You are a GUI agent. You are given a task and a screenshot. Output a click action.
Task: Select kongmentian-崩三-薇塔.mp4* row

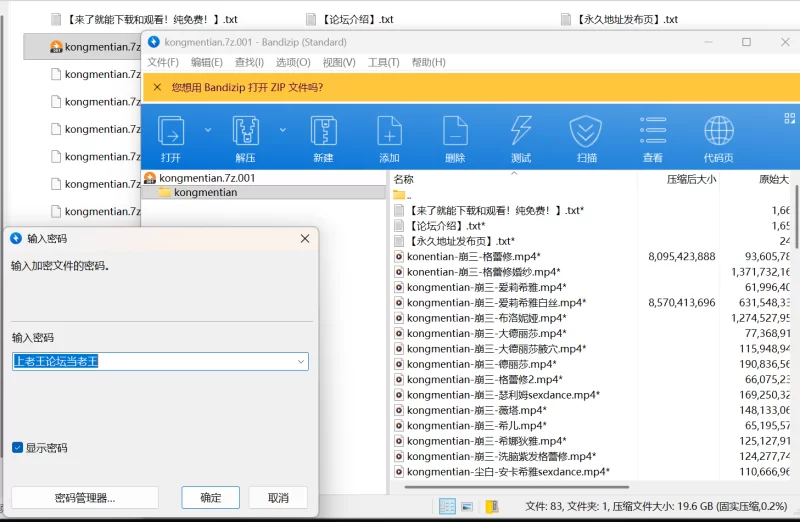point(477,410)
